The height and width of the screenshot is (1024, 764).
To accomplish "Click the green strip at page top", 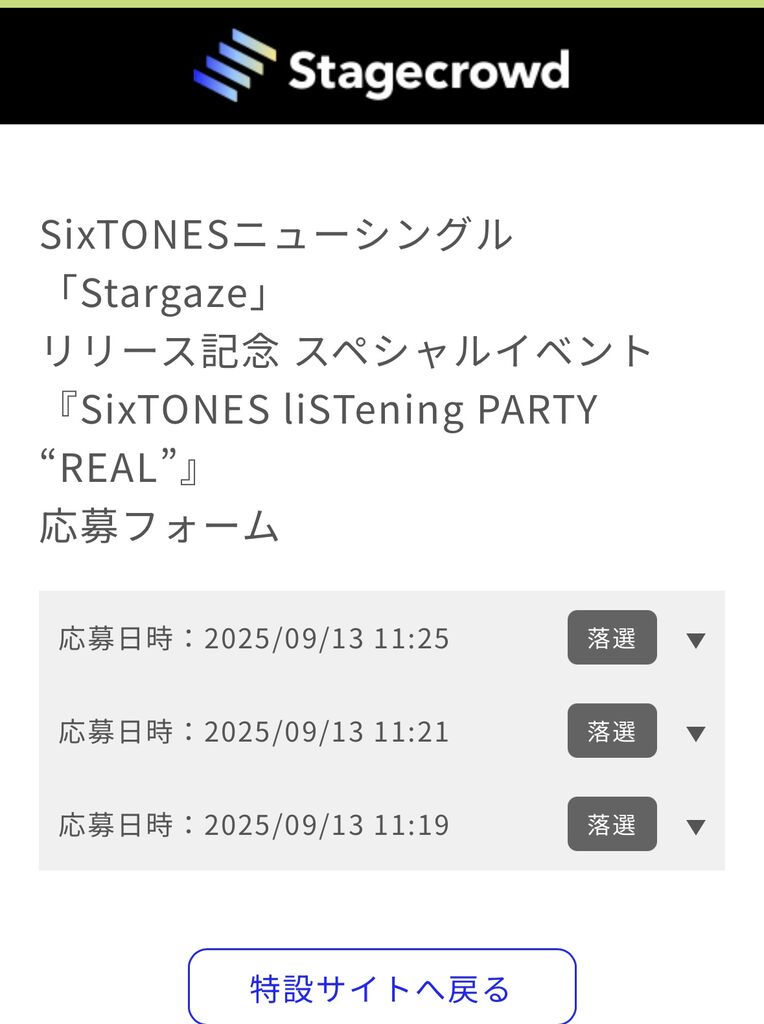I will pyautogui.click(x=382, y=4).
